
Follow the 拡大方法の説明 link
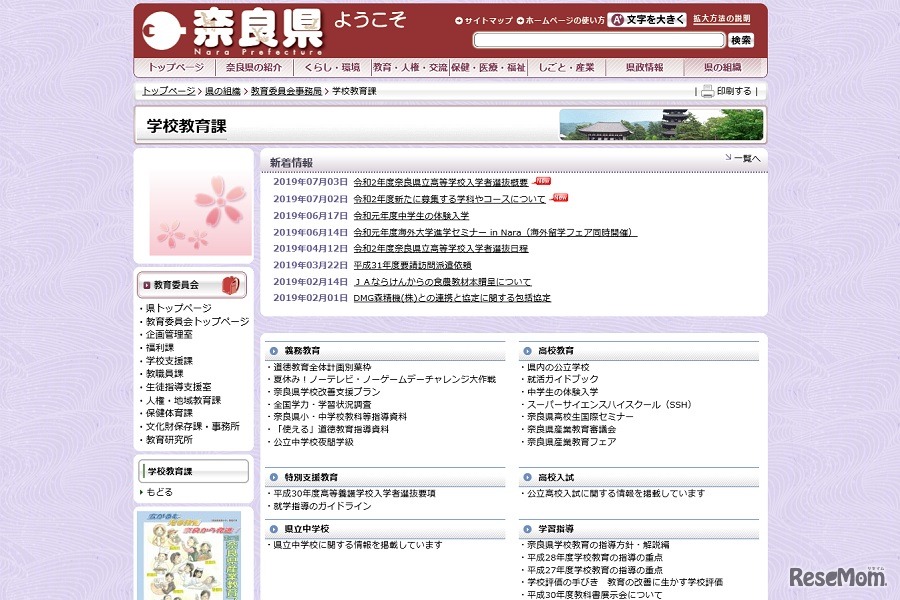(724, 17)
